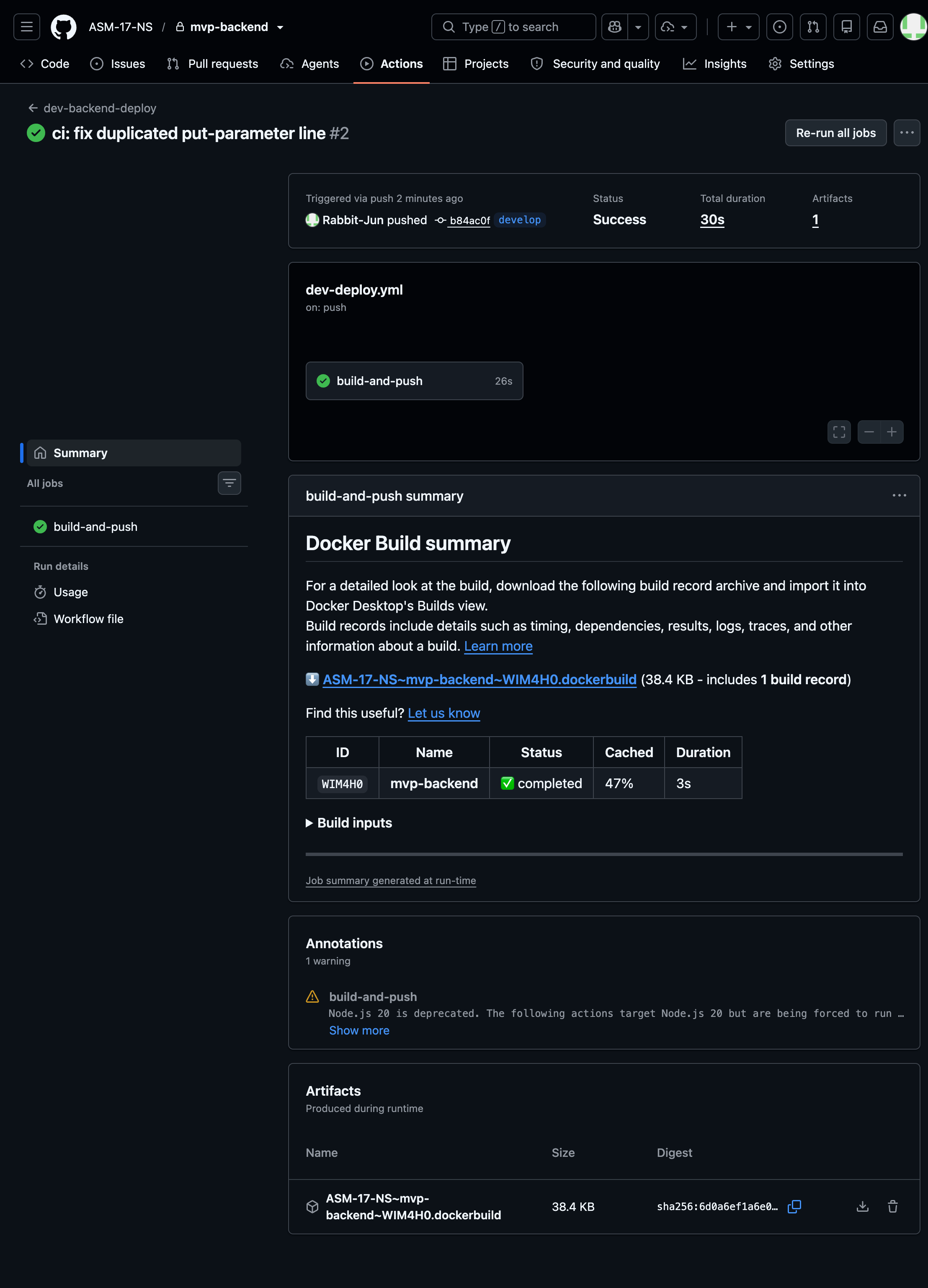Click the 30s total duration link

coord(712,220)
